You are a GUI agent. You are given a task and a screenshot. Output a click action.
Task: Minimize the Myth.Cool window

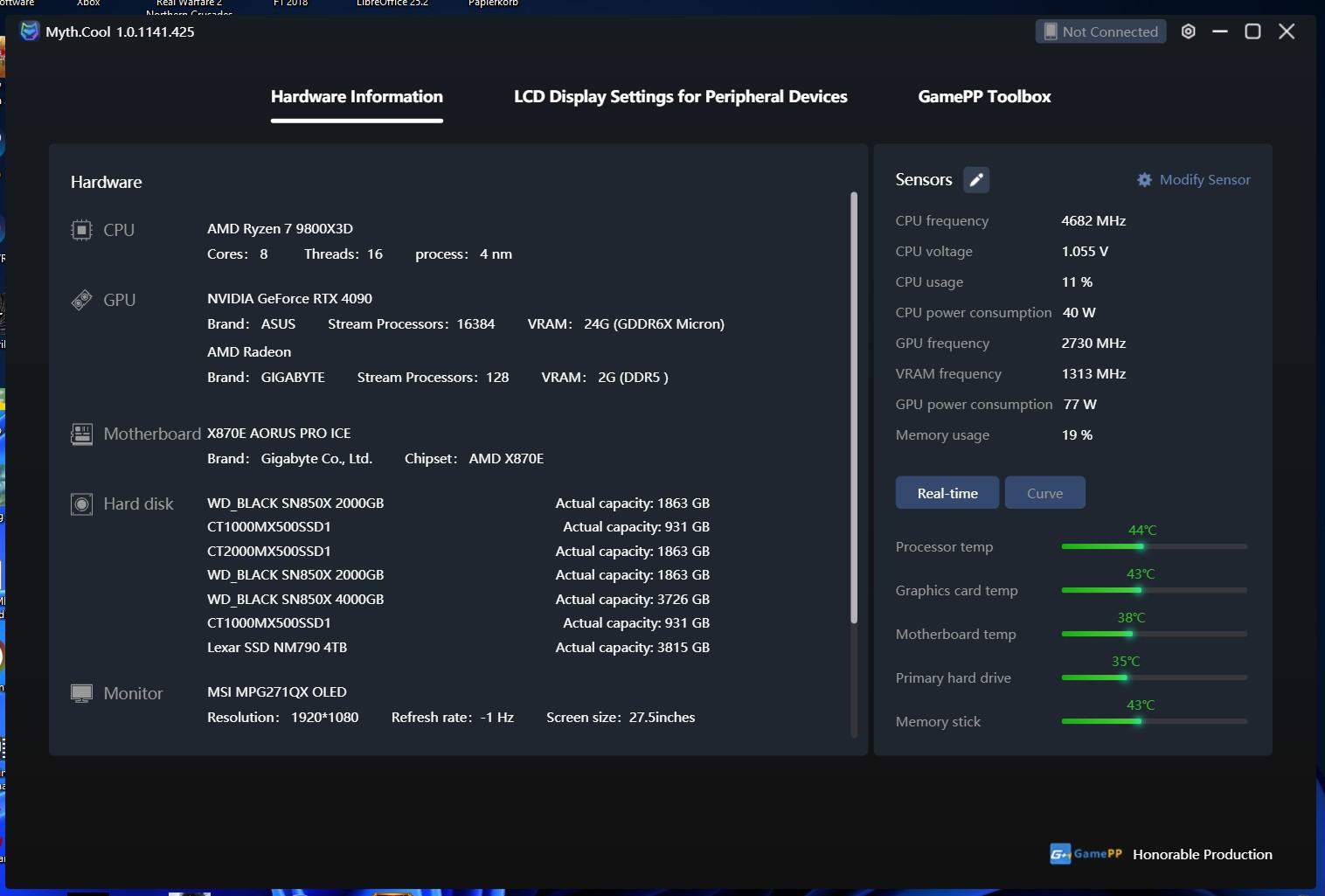(x=1220, y=31)
